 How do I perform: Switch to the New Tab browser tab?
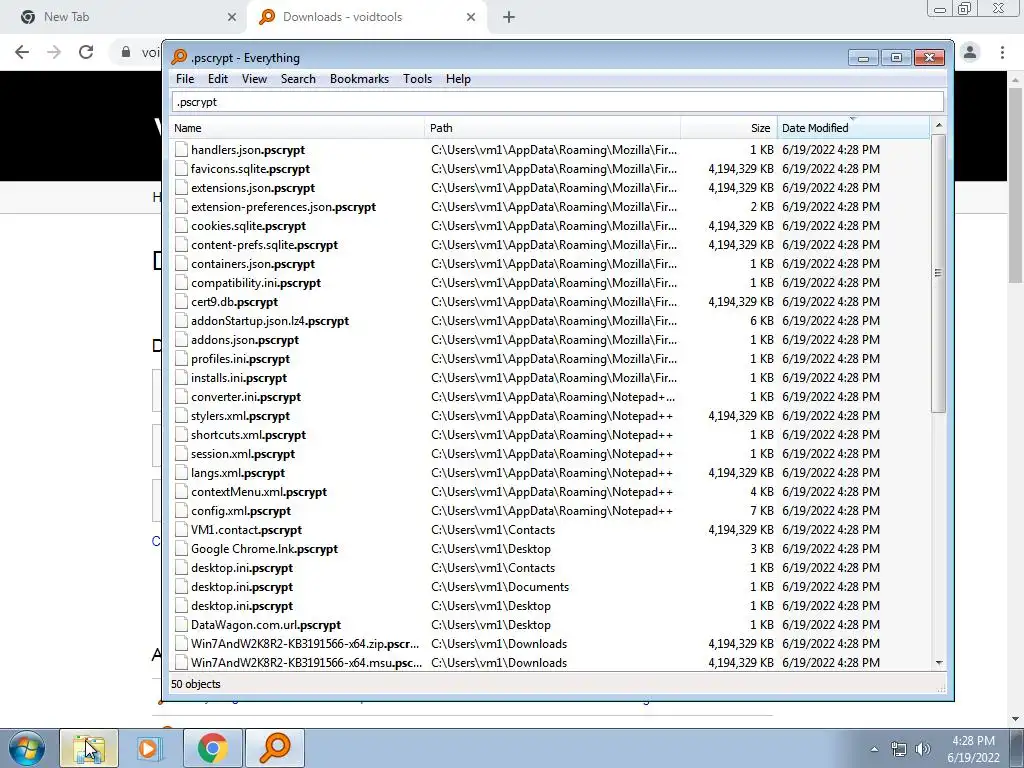(x=123, y=17)
